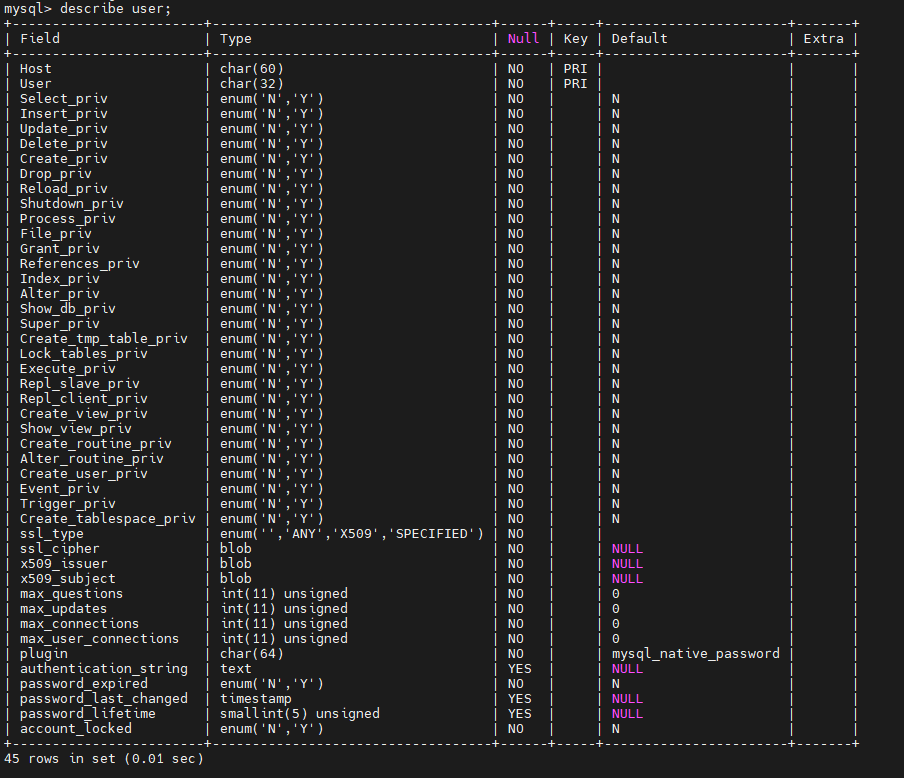Select the 'Create_tablespace_priv' field
The image size is (904, 778).
(108, 518)
